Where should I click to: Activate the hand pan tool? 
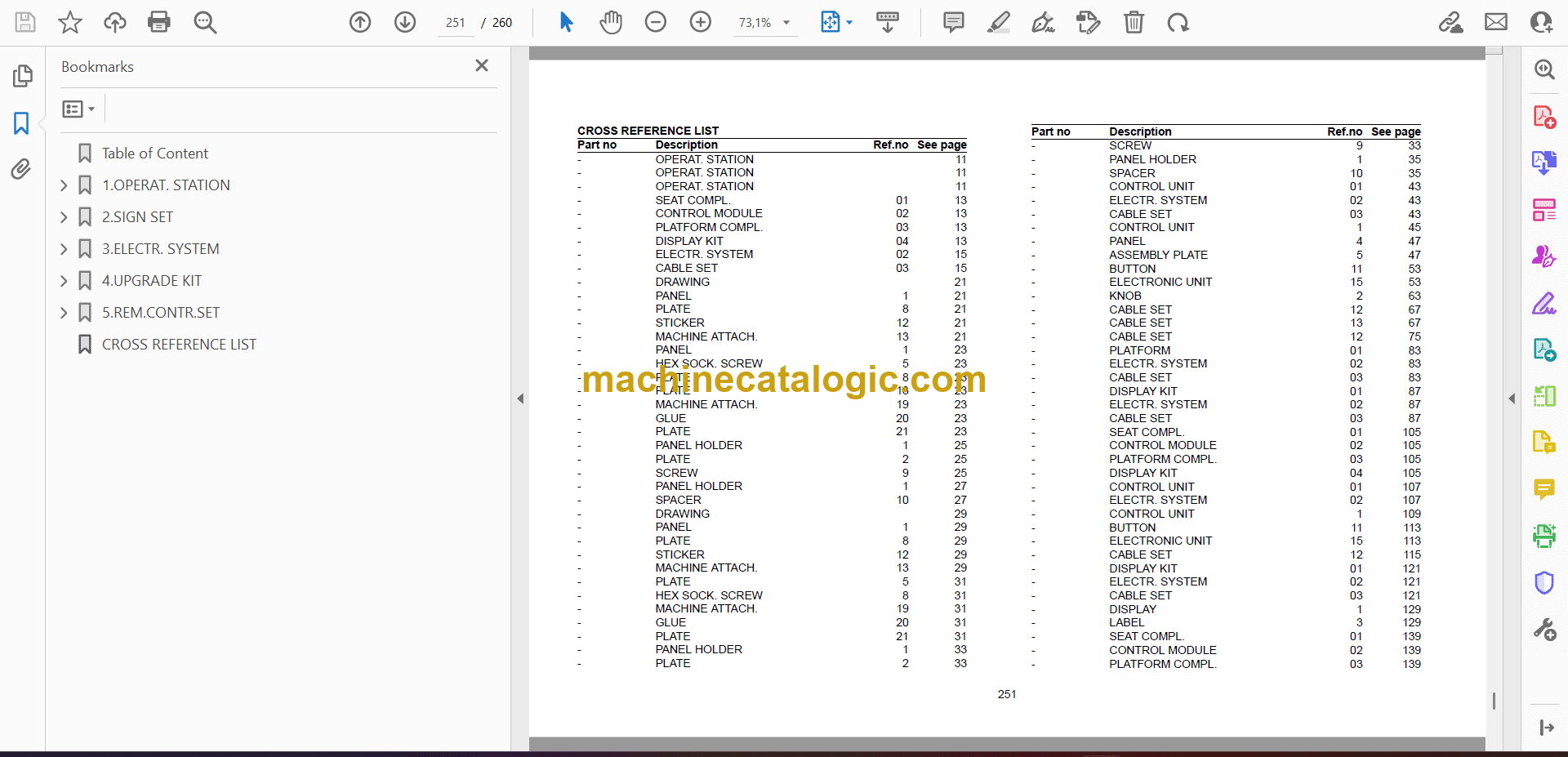tap(611, 22)
